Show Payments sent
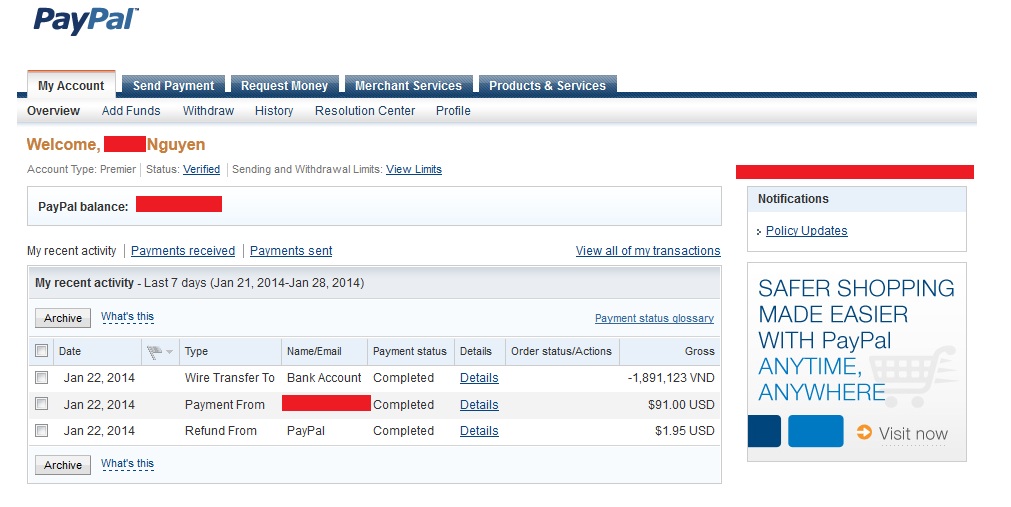The image size is (1011, 507). coord(291,251)
